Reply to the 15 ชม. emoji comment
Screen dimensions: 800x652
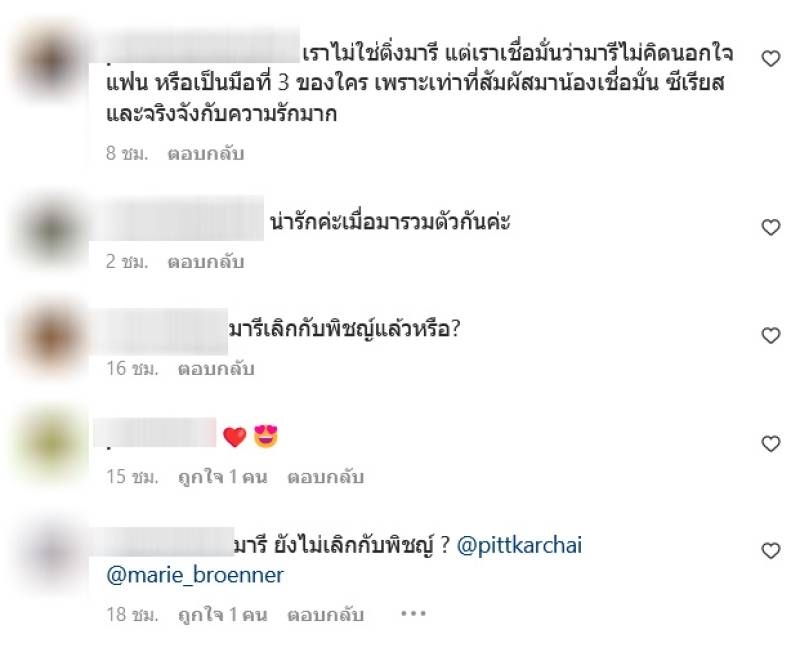point(326,477)
